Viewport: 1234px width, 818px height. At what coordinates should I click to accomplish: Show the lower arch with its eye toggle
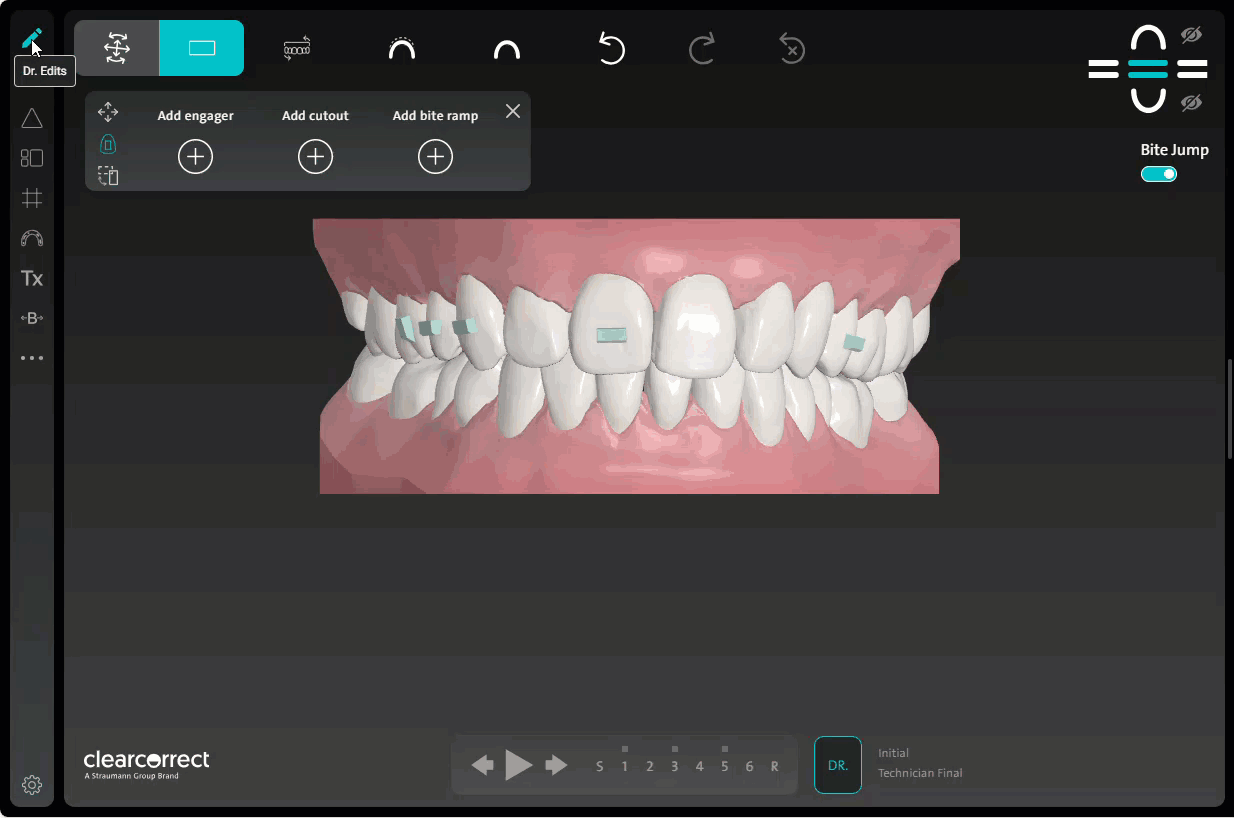1191,102
